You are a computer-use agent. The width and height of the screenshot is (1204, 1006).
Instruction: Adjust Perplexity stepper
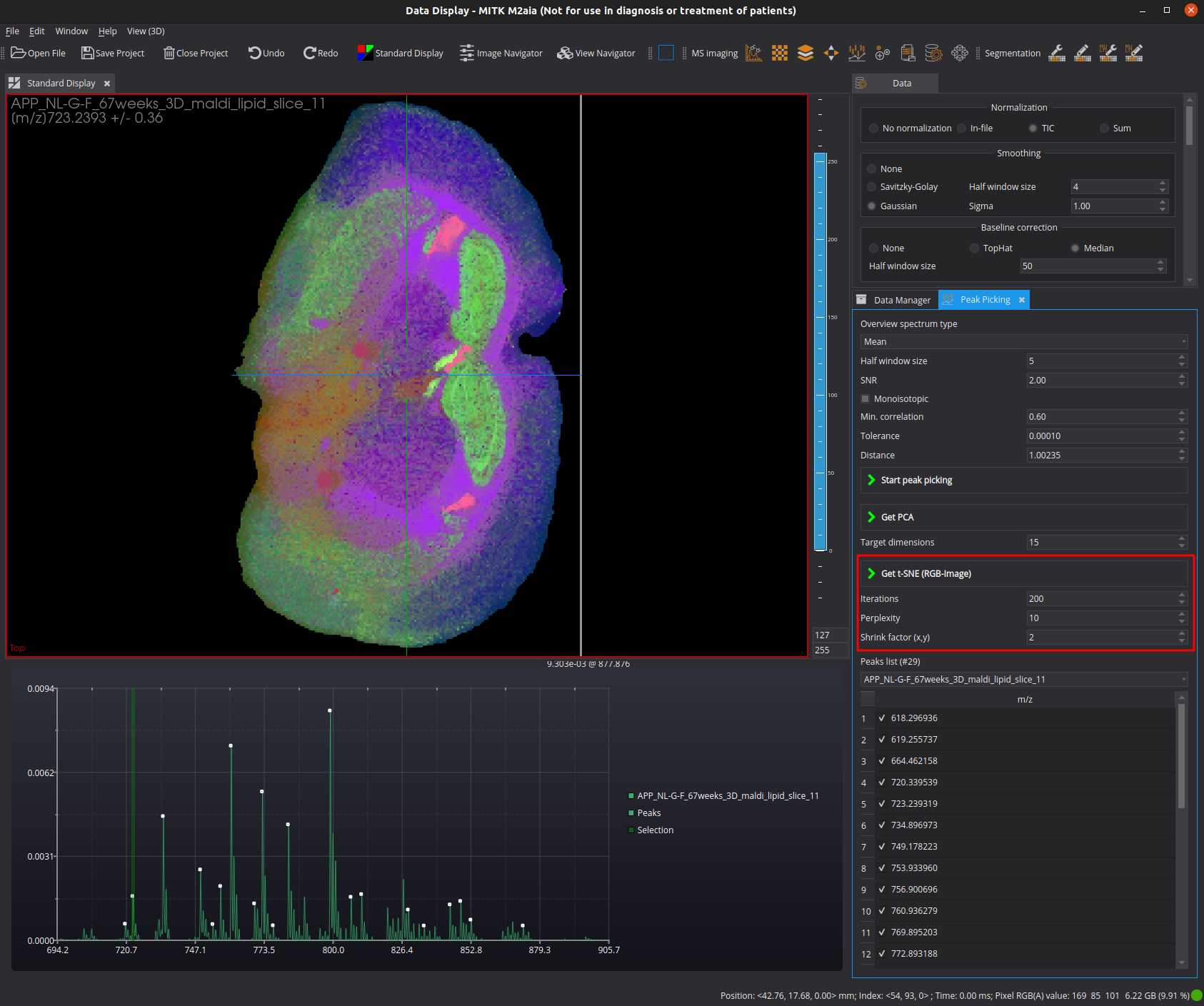pos(1182,618)
